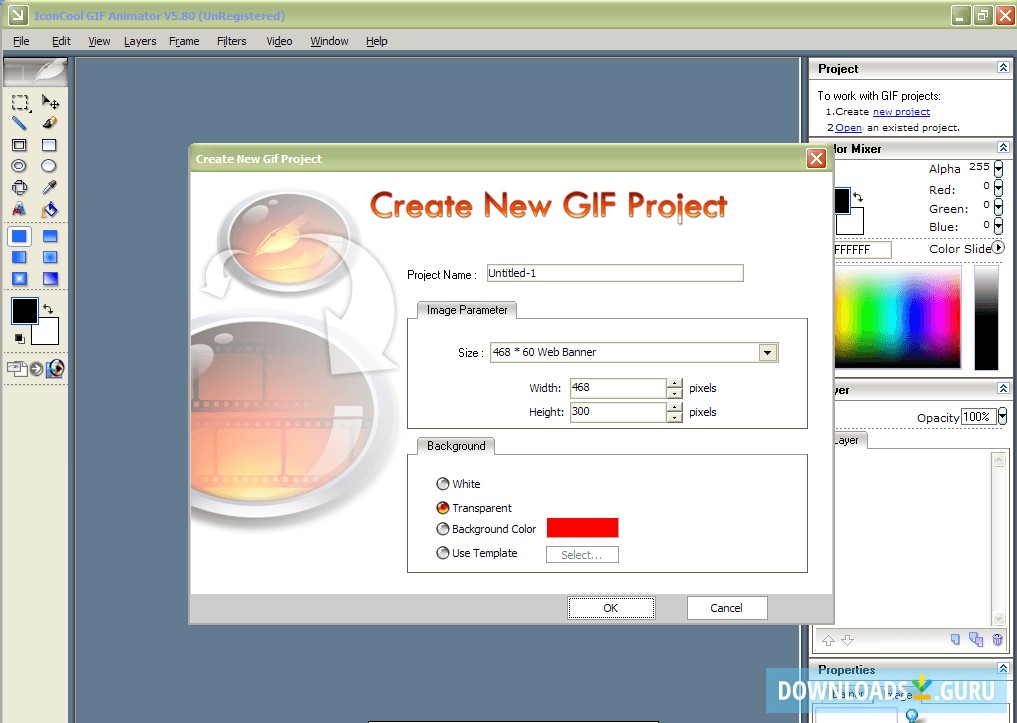Activate the Text tool
Image resolution: width=1017 pixels, height=723 pixels.
point(20,208)
